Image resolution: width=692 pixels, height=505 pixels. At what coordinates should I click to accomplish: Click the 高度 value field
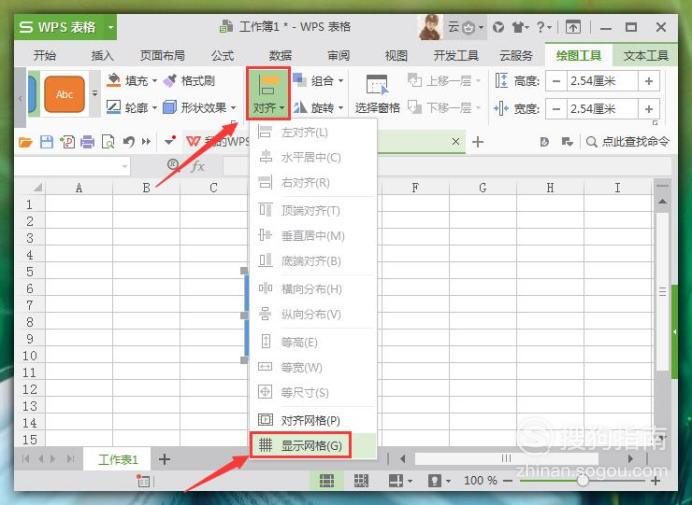[x=602, y=81]
